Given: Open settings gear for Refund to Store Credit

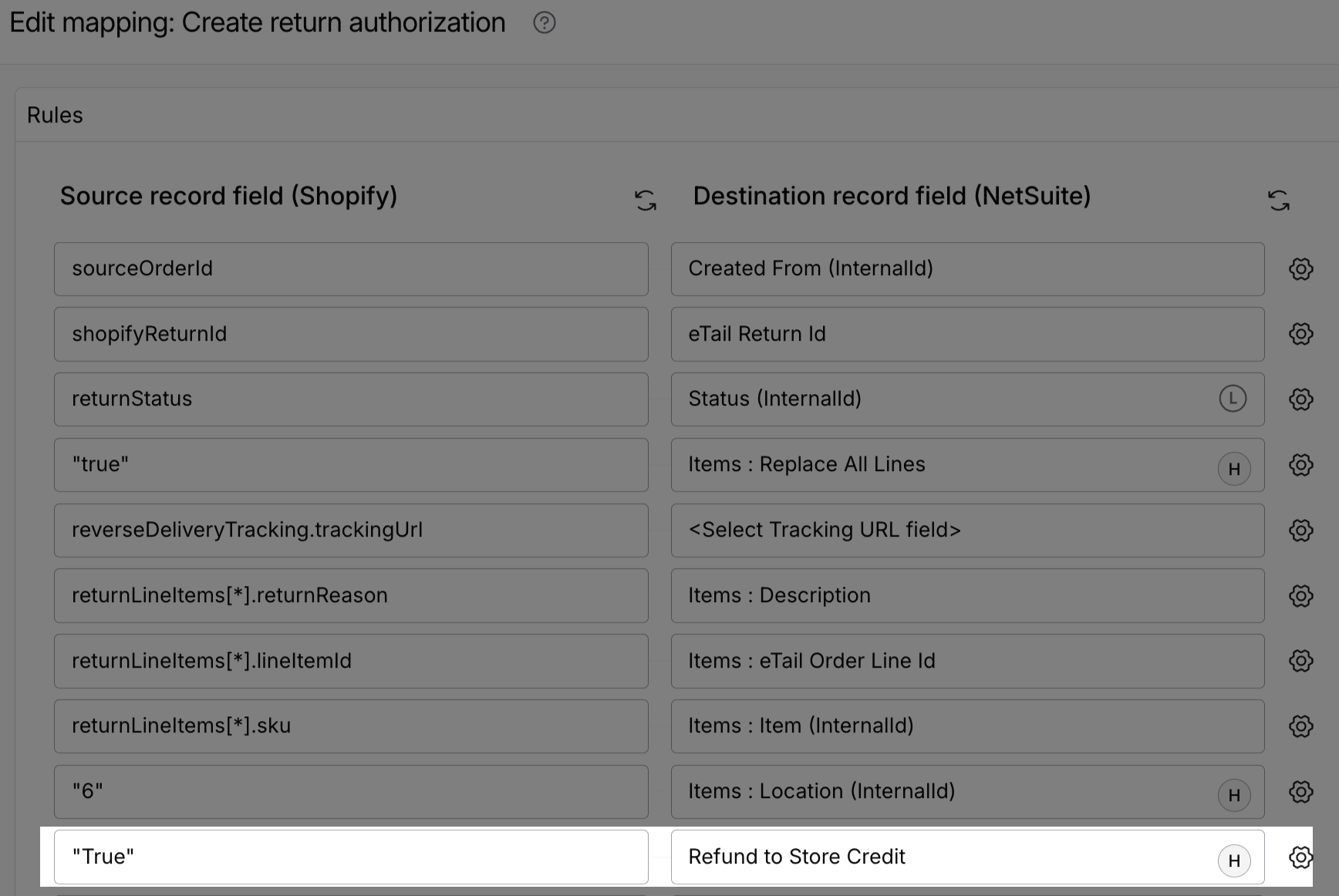Looking at the screenshot, I should click(1301, 857).
